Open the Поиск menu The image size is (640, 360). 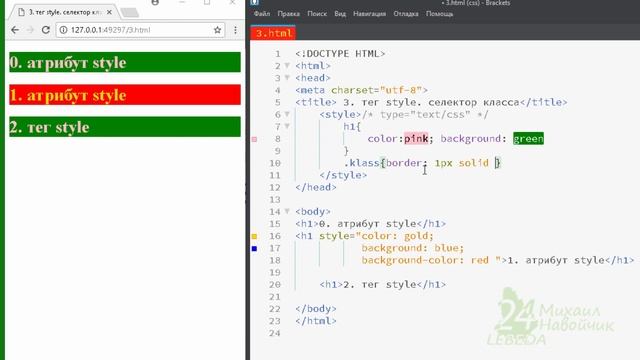(x=317, y=13)
